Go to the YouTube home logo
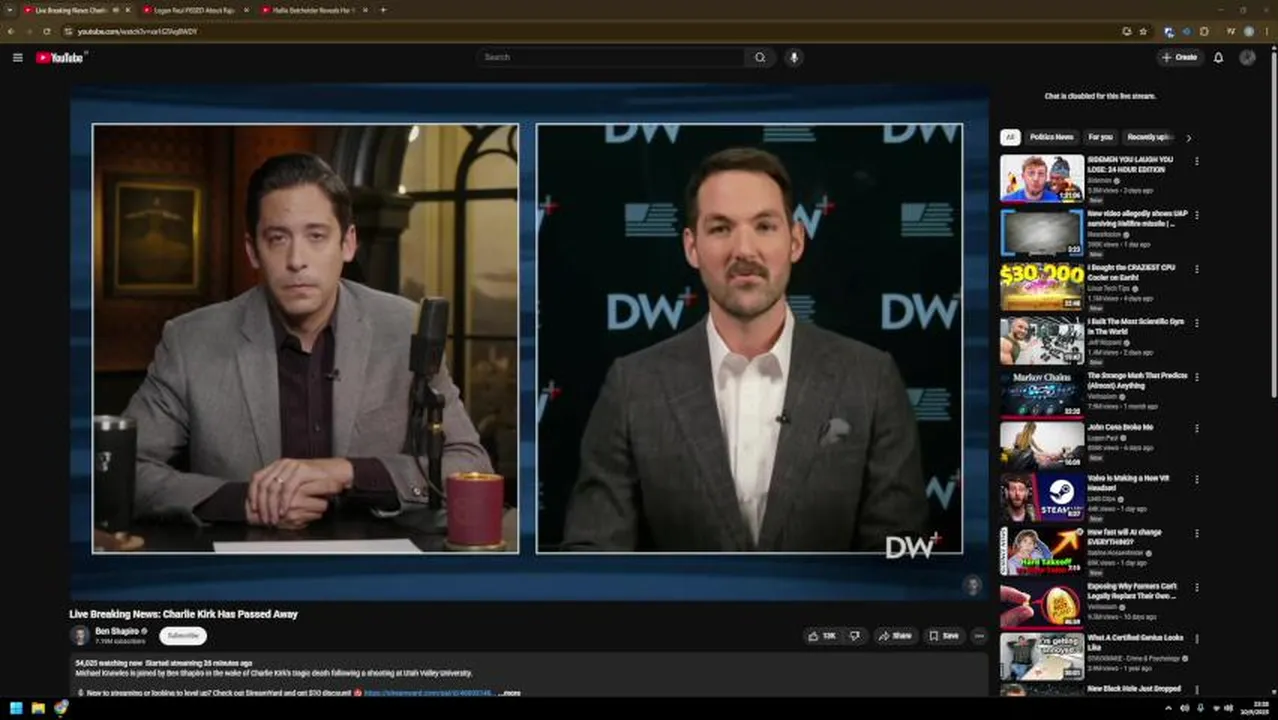 click(x=59, y=57)
